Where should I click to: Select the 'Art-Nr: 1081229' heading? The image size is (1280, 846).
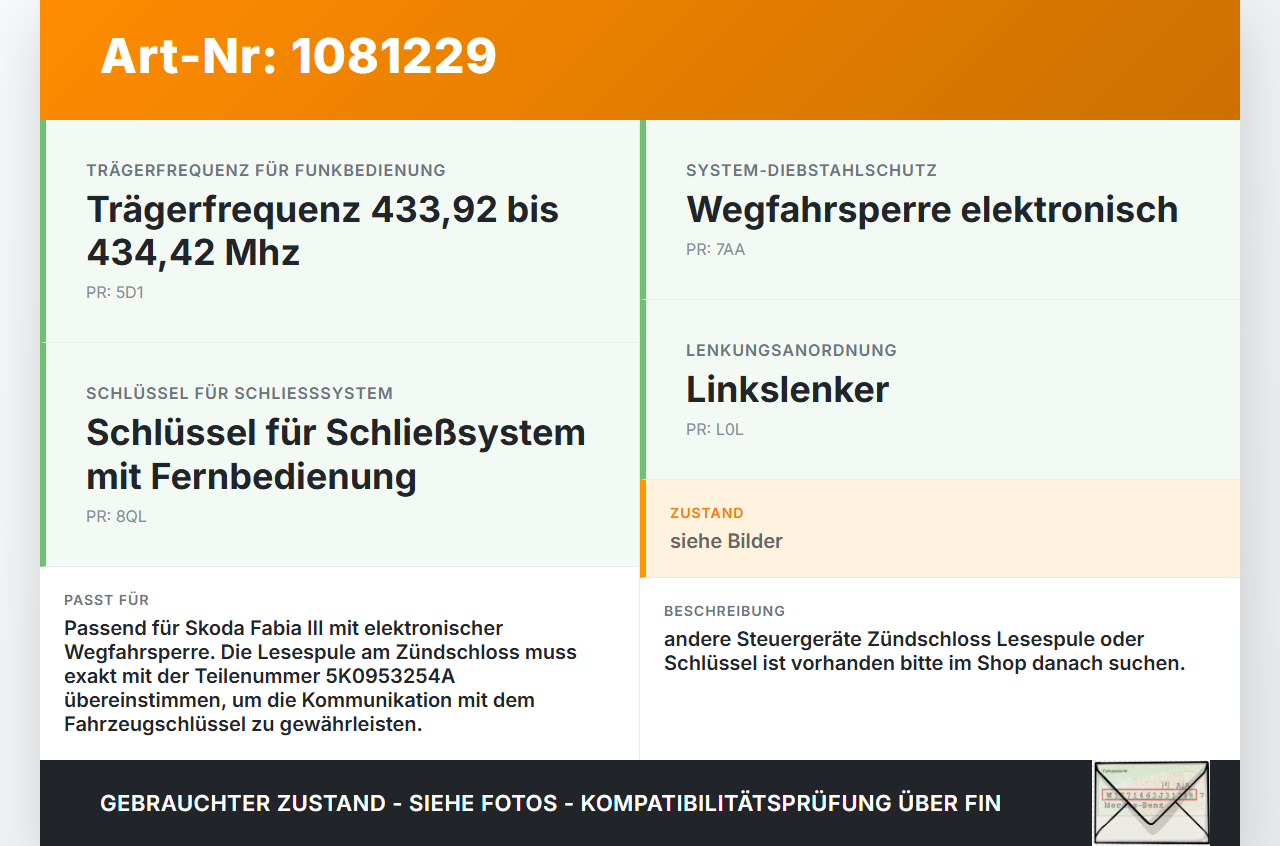(x=298, y=56)
